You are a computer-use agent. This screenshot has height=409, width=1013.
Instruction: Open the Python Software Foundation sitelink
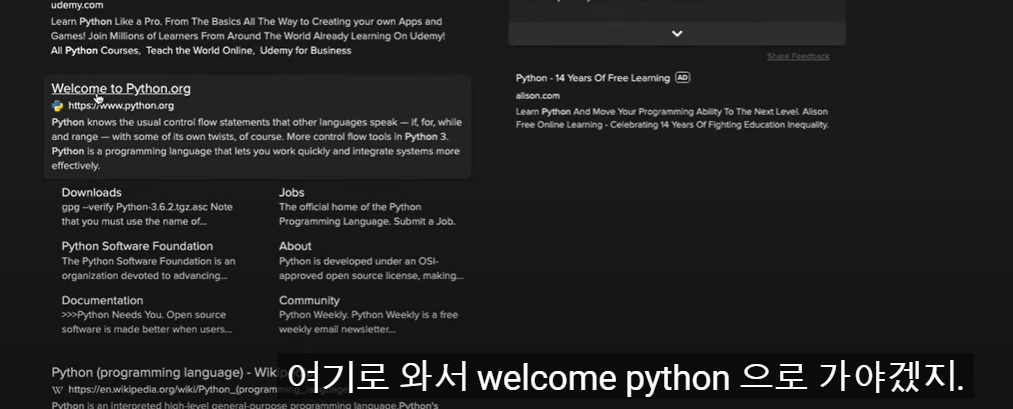(137, 246)
